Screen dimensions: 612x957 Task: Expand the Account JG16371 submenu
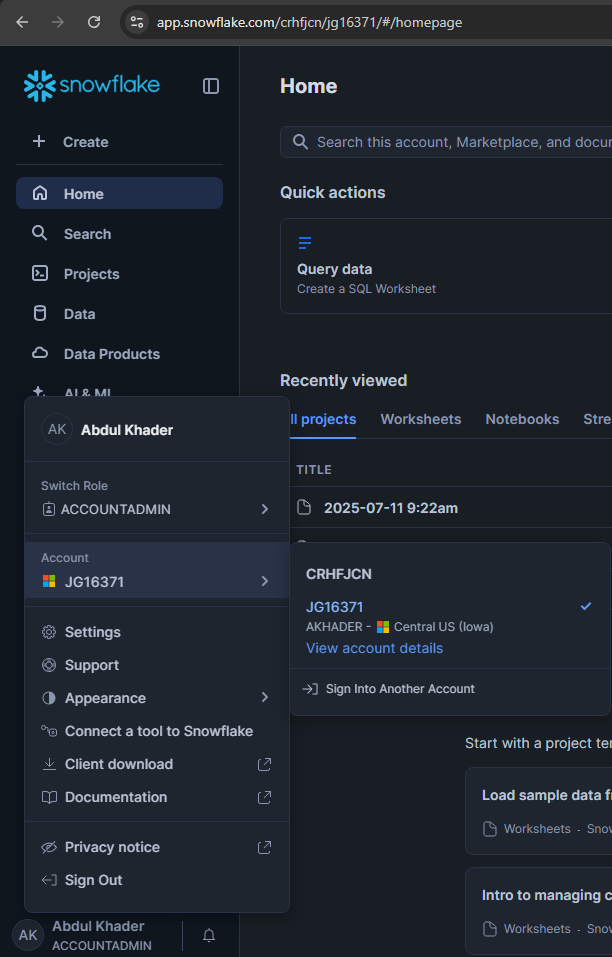(264, 581)
